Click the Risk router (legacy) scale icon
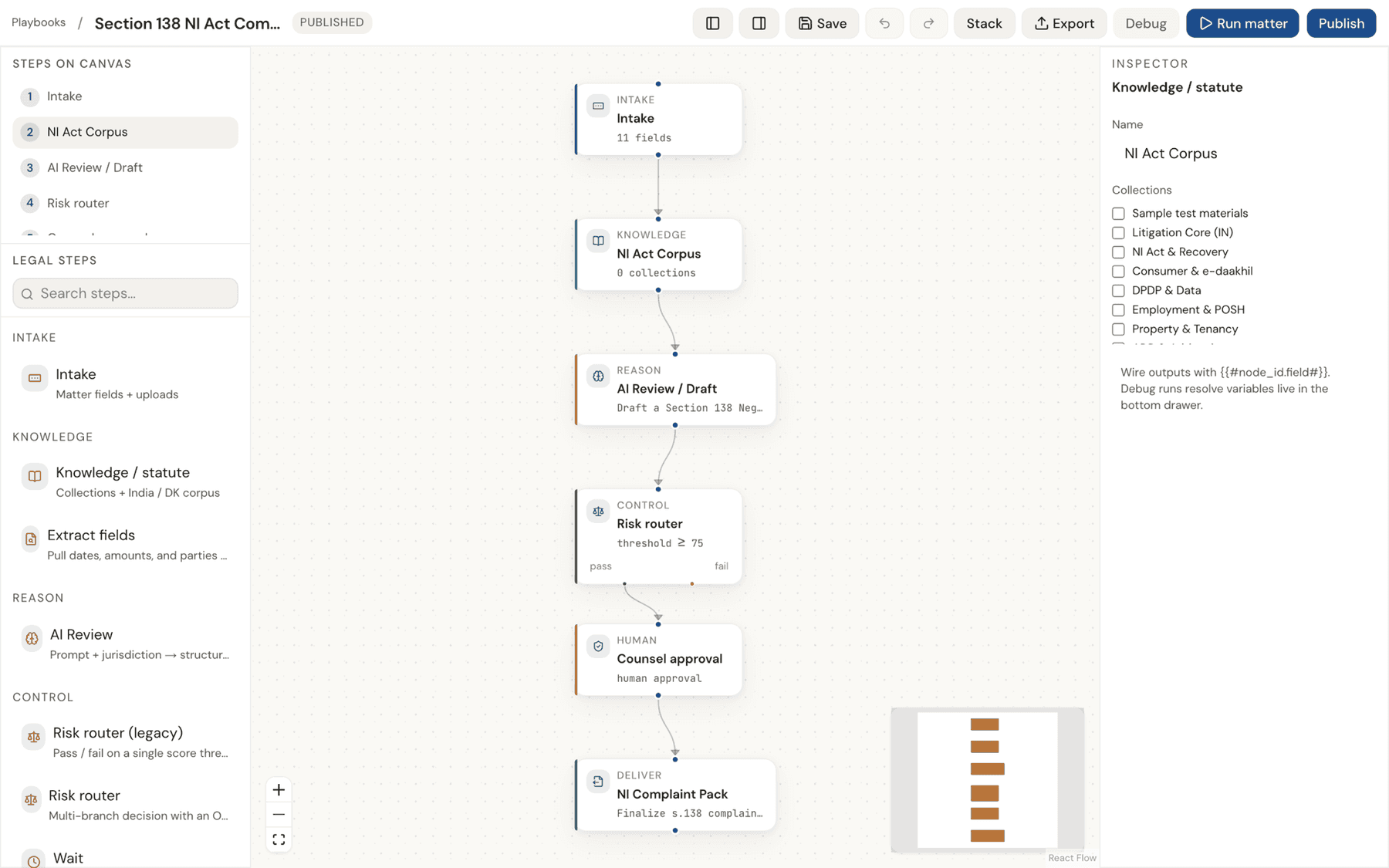This screenshot has height=868, width=1389. point(33,737)
